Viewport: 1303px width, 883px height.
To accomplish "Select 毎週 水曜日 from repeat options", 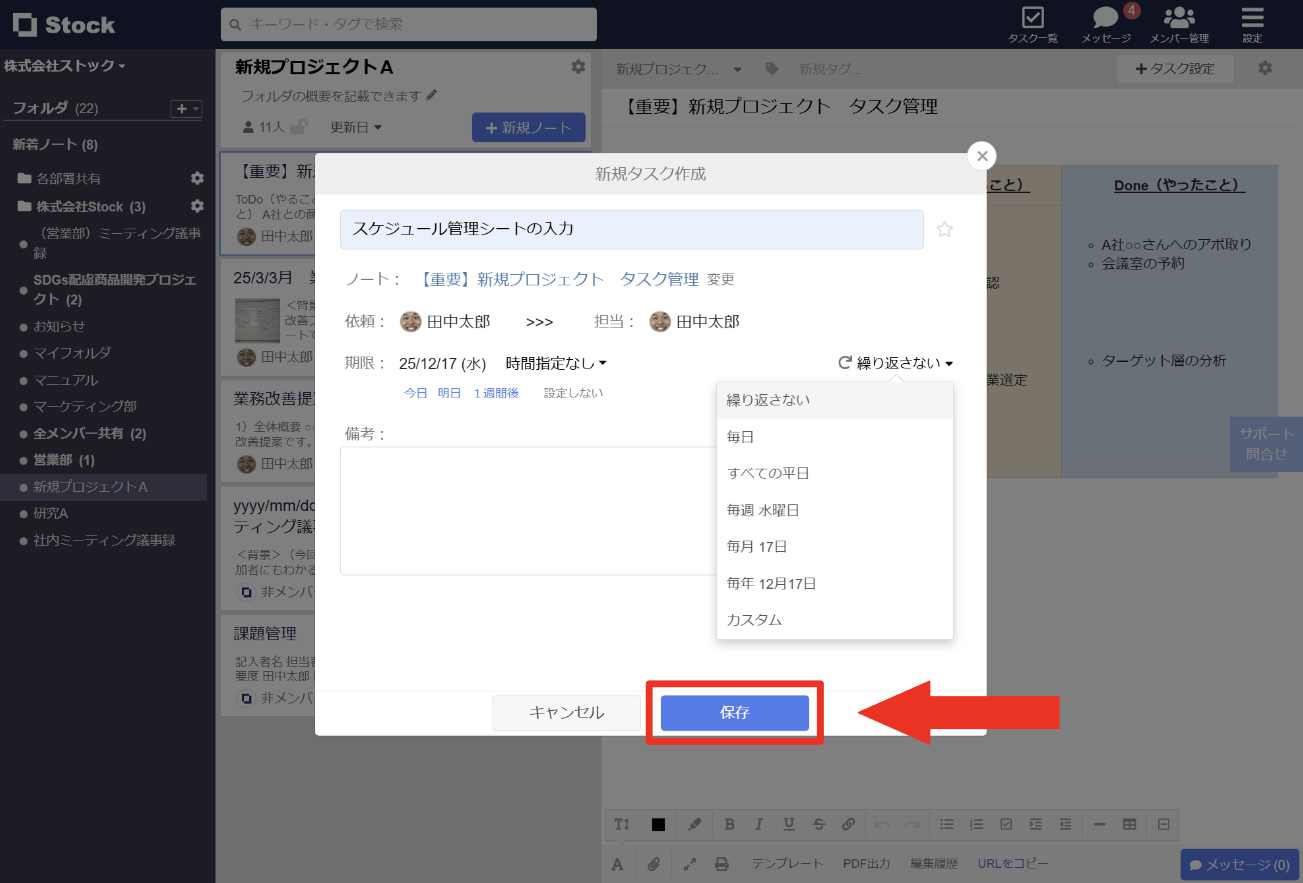I will pyautogui.click(x=764, y=509).
